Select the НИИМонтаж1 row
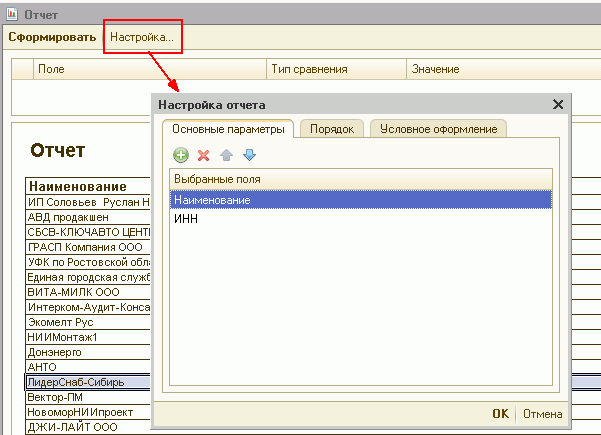 point(88,337)
